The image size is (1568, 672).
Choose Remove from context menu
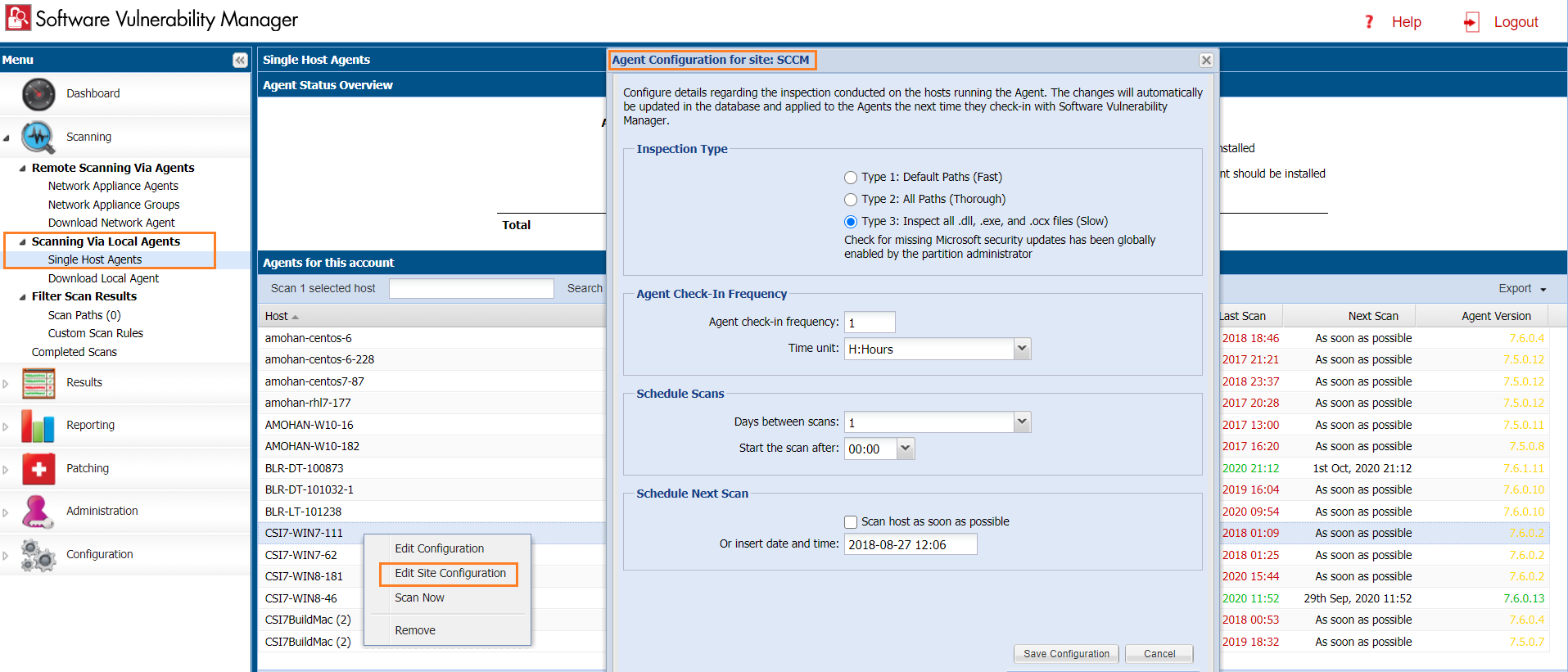(x=415, y=630)
